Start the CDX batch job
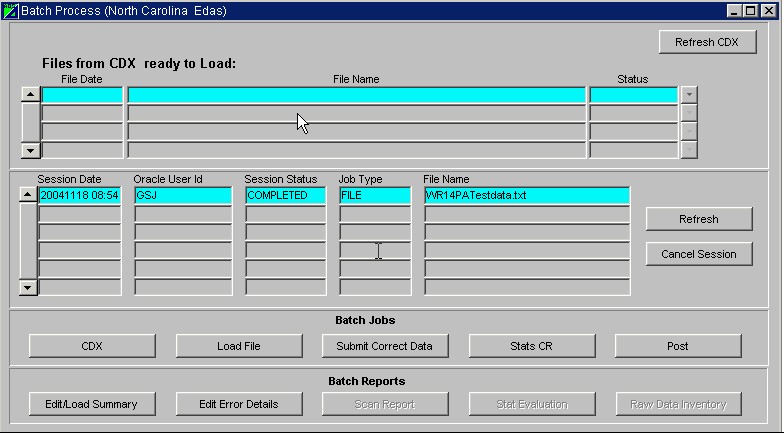The height and width of the screenshot is (433, 784). click(x=92, y=346)
